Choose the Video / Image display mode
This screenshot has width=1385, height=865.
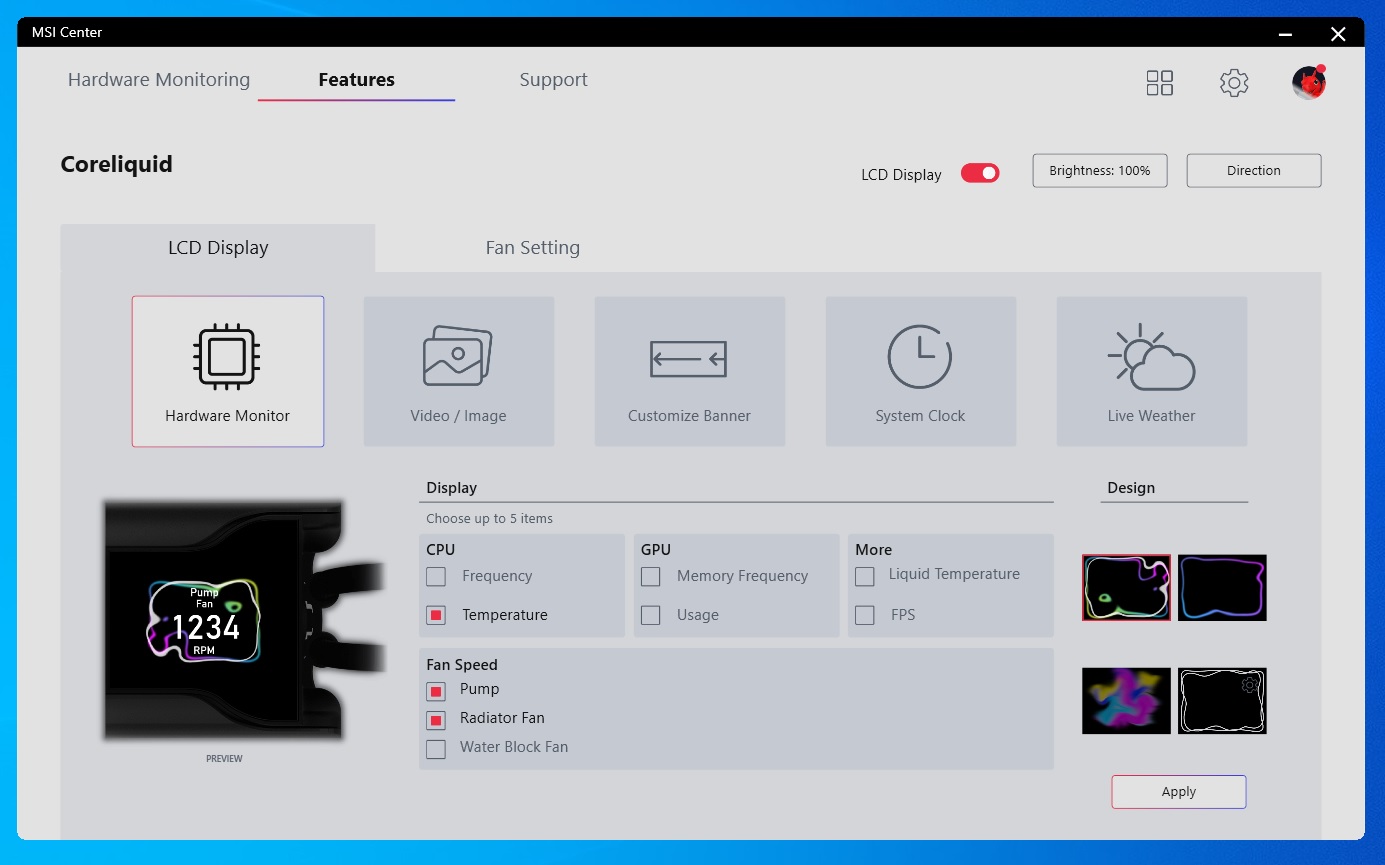[458, 371]
